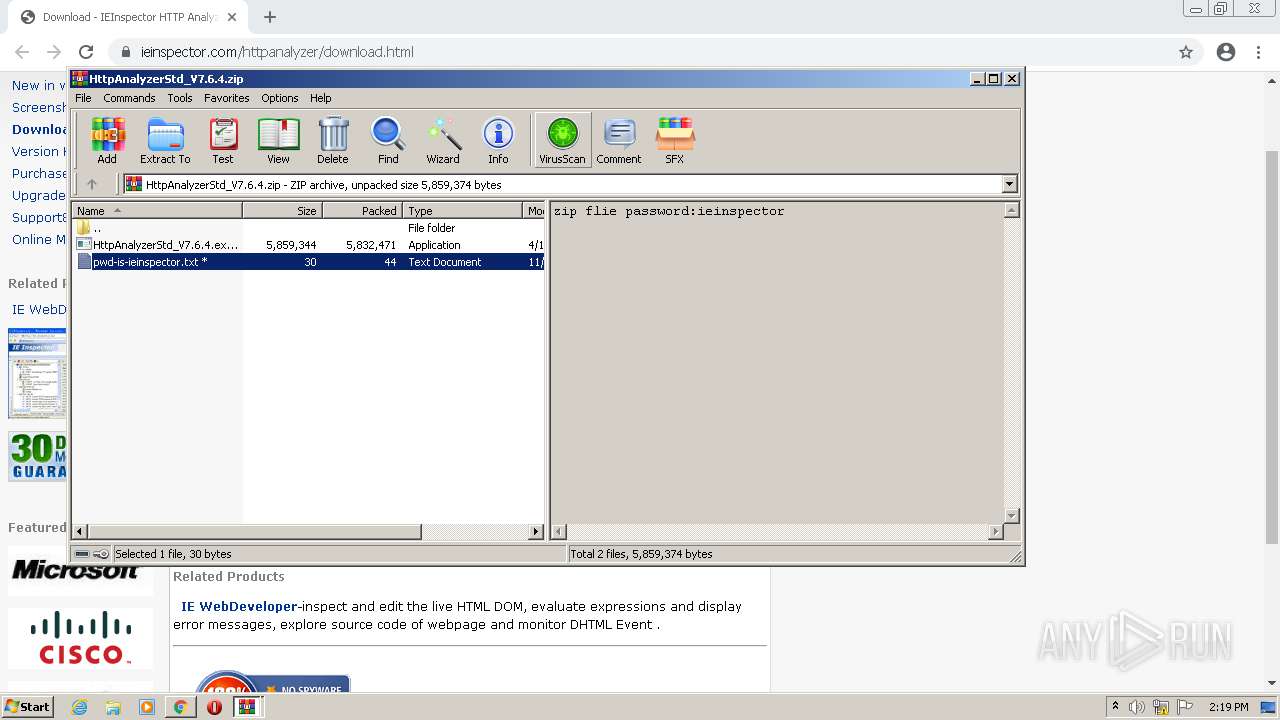
Task: Go up one folder level arrow
Action: tap(92, 184)
